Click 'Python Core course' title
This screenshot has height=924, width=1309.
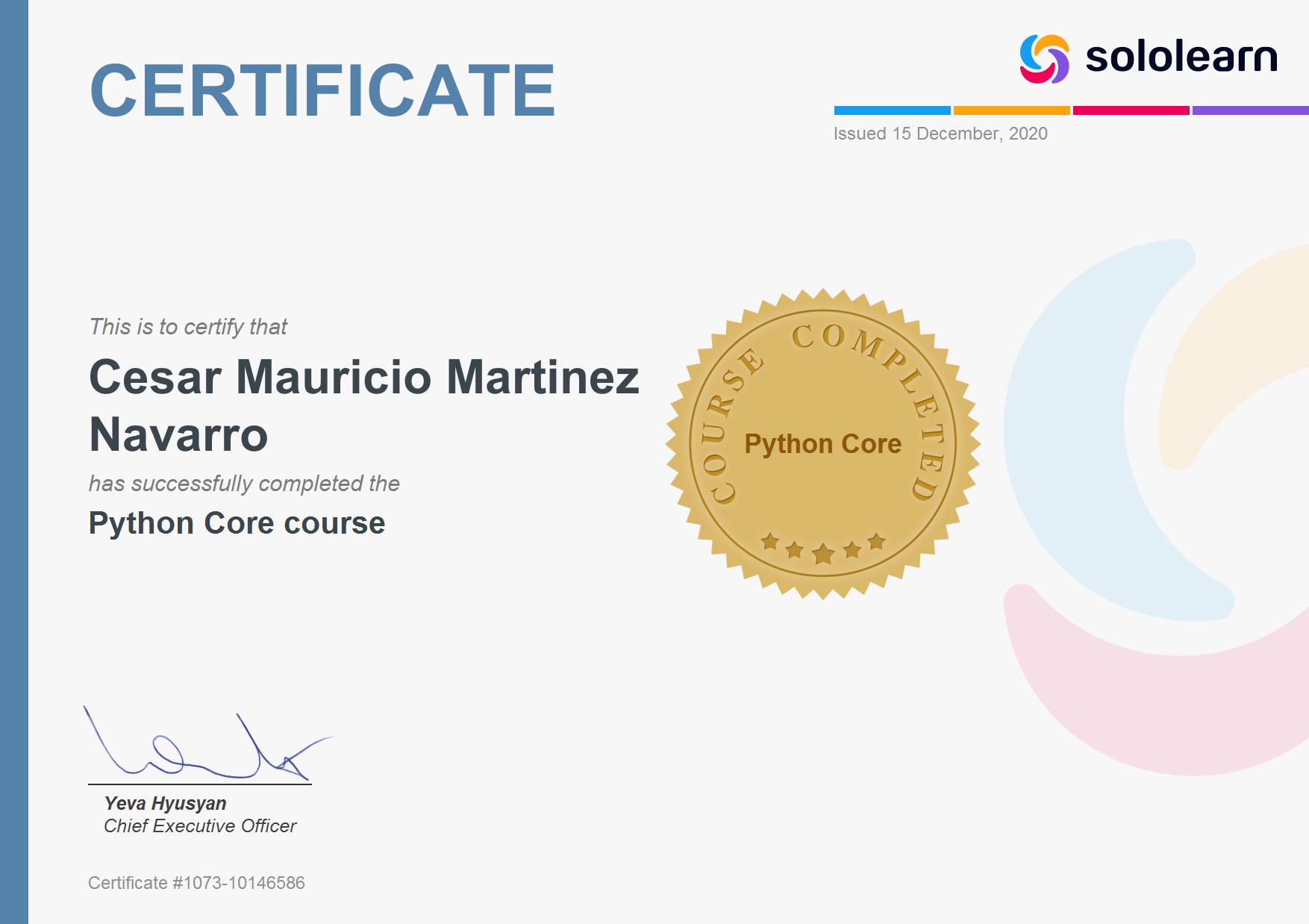(237, 523)
